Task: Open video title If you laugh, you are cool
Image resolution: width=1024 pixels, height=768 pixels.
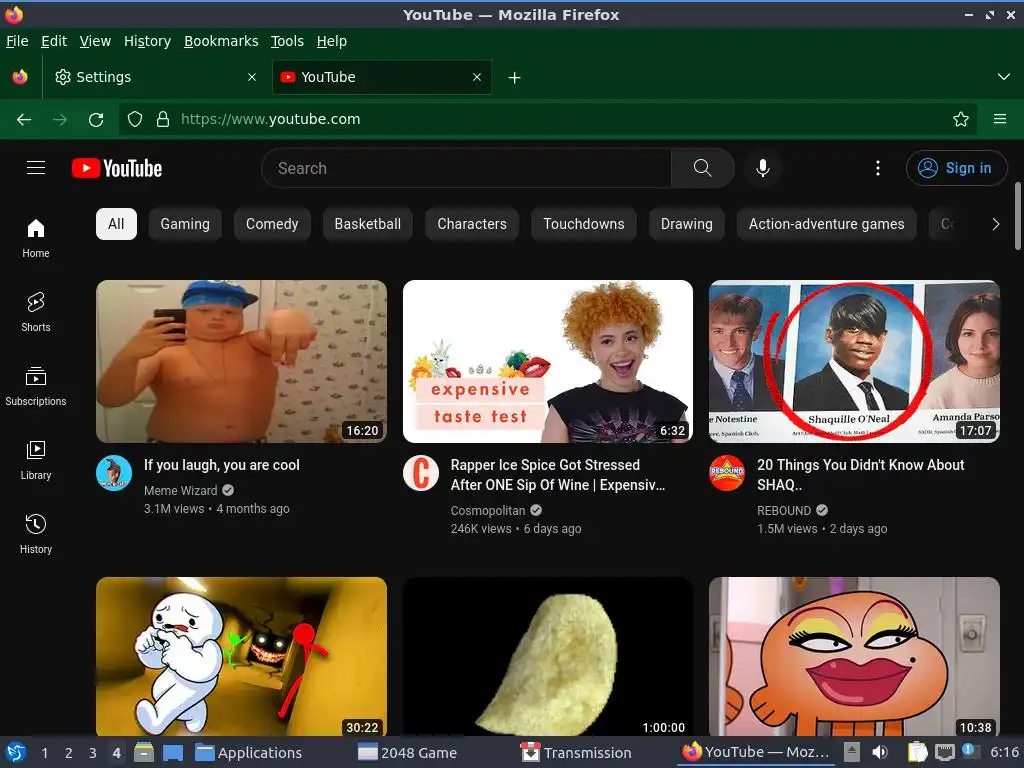Action: (221, 465)
